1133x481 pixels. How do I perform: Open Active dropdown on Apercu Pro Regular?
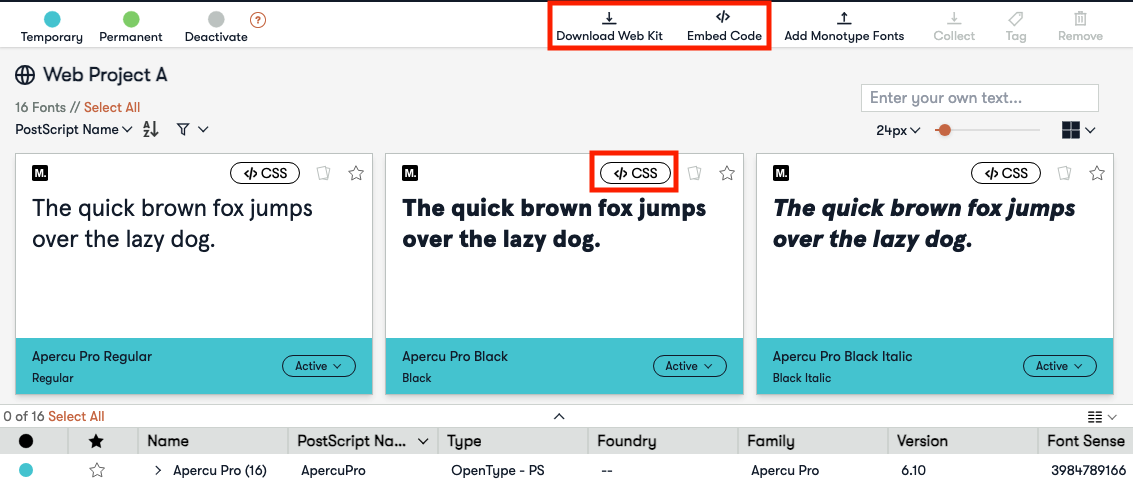[x=318, y=366]
